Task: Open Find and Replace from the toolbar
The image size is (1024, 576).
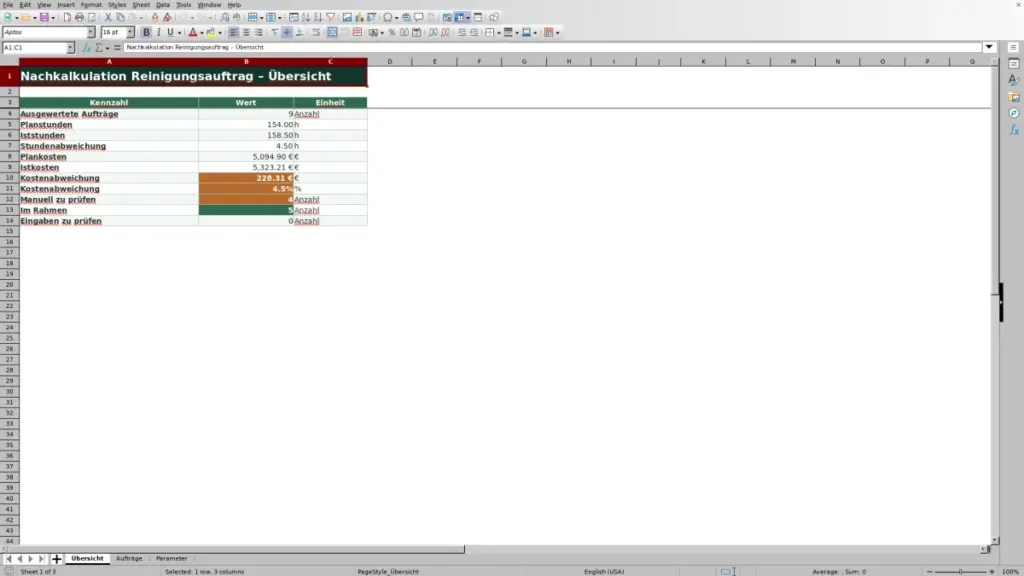Action: (225, 18)
